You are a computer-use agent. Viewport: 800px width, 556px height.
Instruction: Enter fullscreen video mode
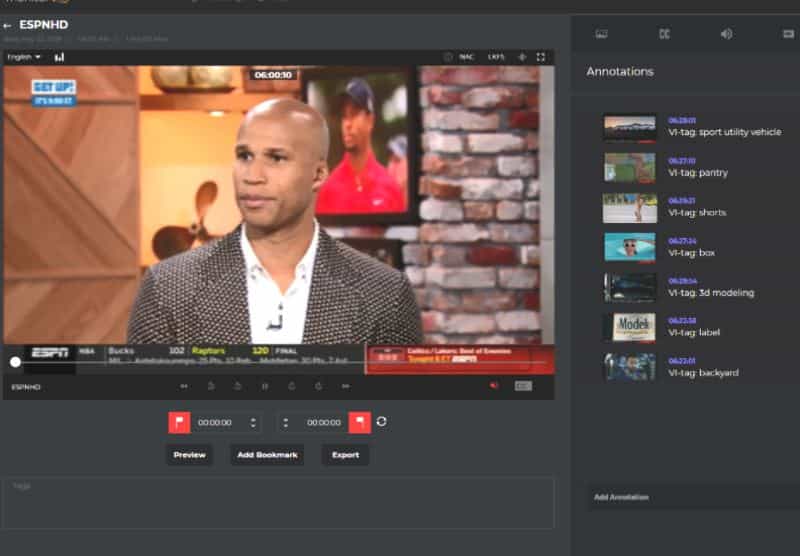[x=541, y=57]
